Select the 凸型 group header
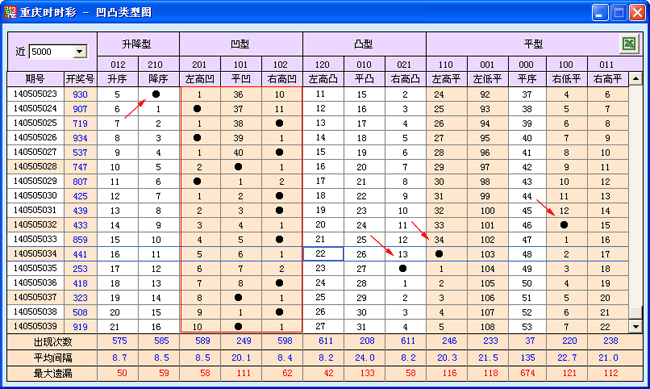Image resolution: width=650 pixels, height=389 pixels. [x=364, y=44]
